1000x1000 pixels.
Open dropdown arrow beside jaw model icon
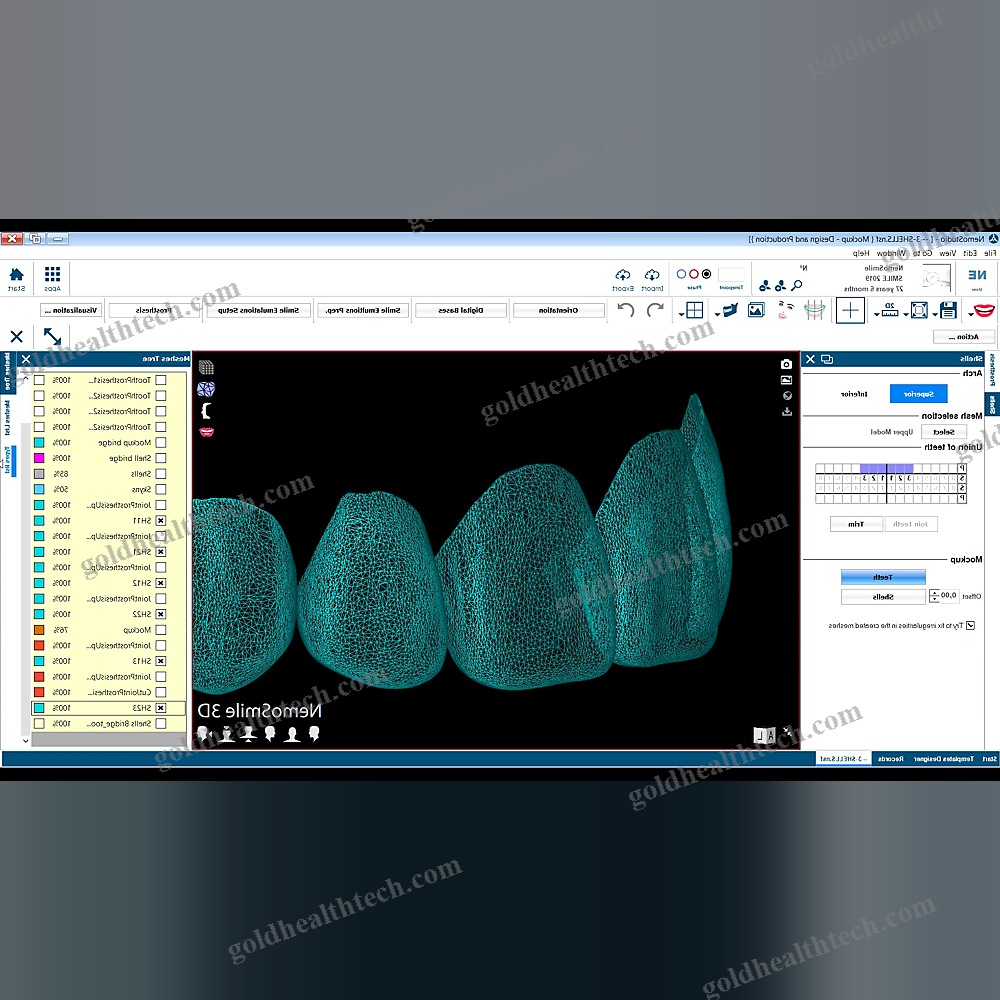[717, 314]
